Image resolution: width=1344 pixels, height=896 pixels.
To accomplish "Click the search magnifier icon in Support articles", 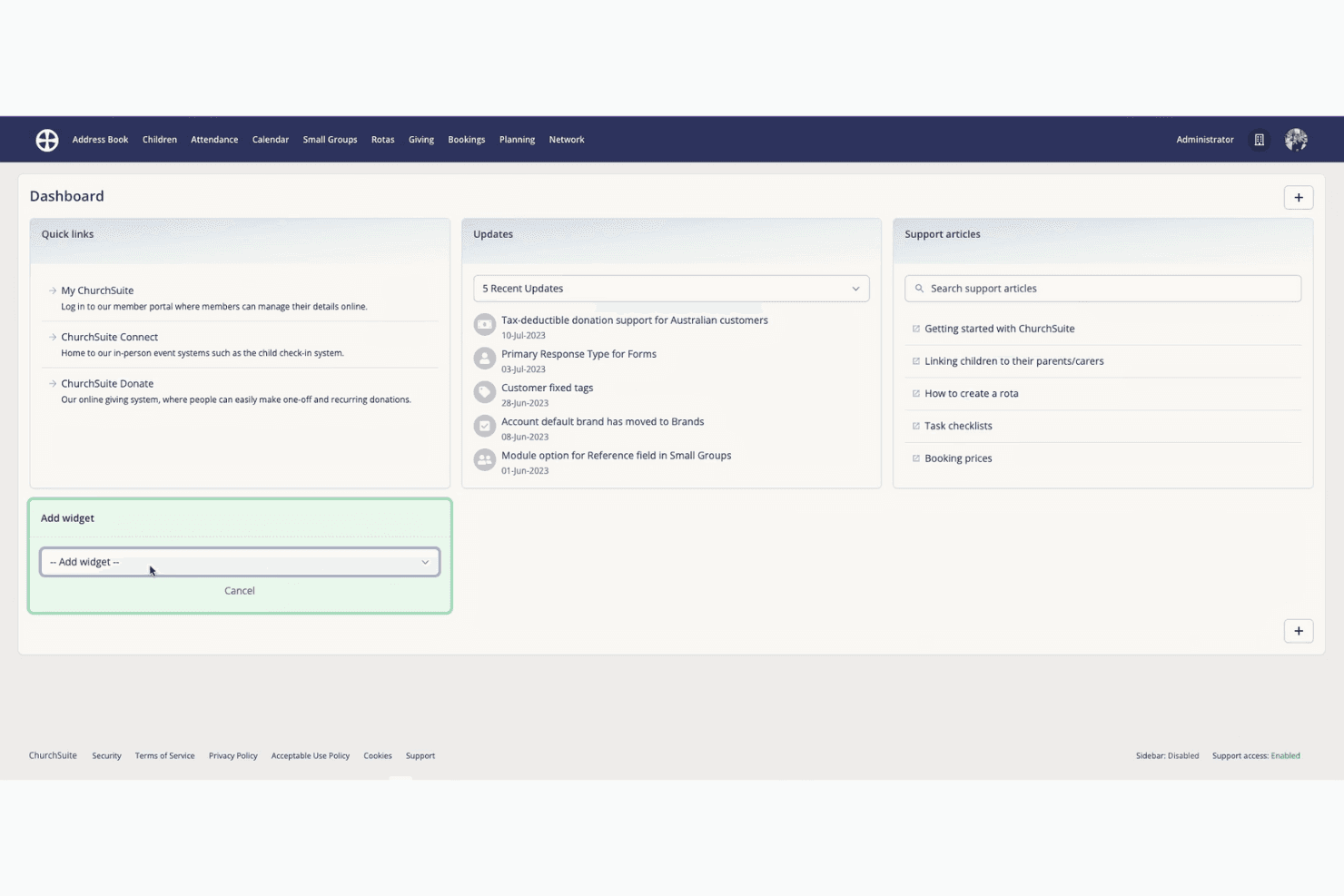I will pos(919,289).
